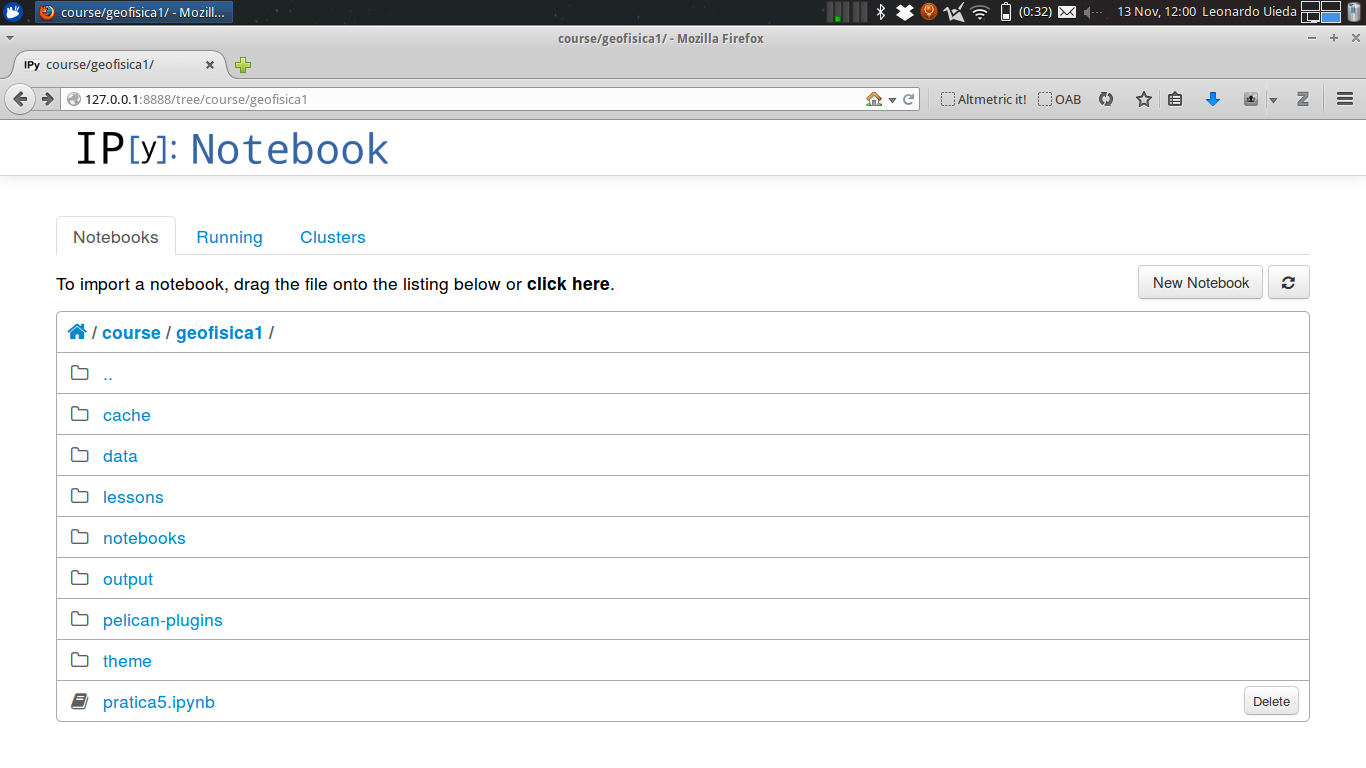Open the theme folder

[x=127, y=661]
